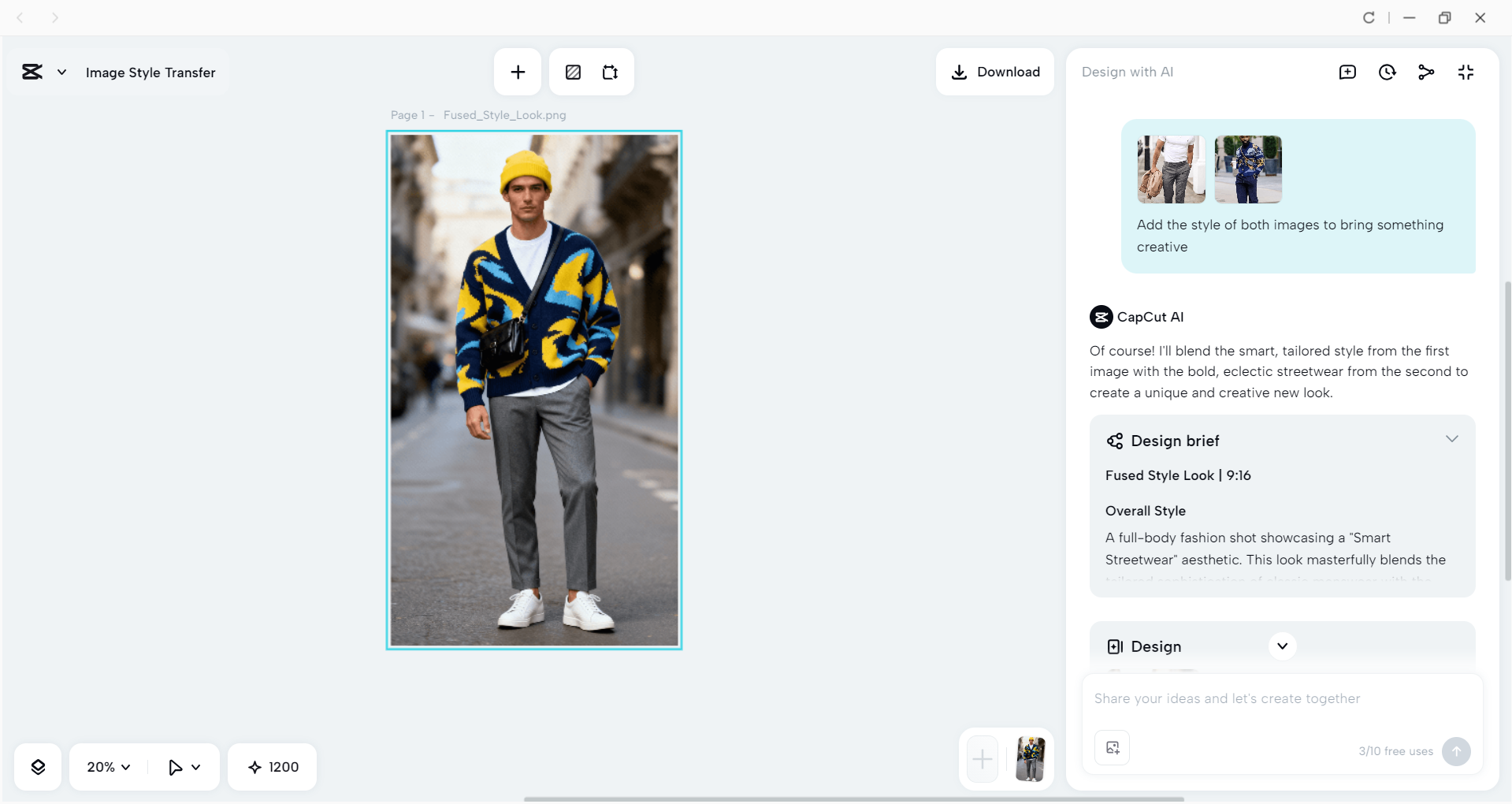Click the AI chat panel vertical scrollbar
Image resolution: width=1512 pixels, height=804 pixels.
click(x=1508, y=431)
